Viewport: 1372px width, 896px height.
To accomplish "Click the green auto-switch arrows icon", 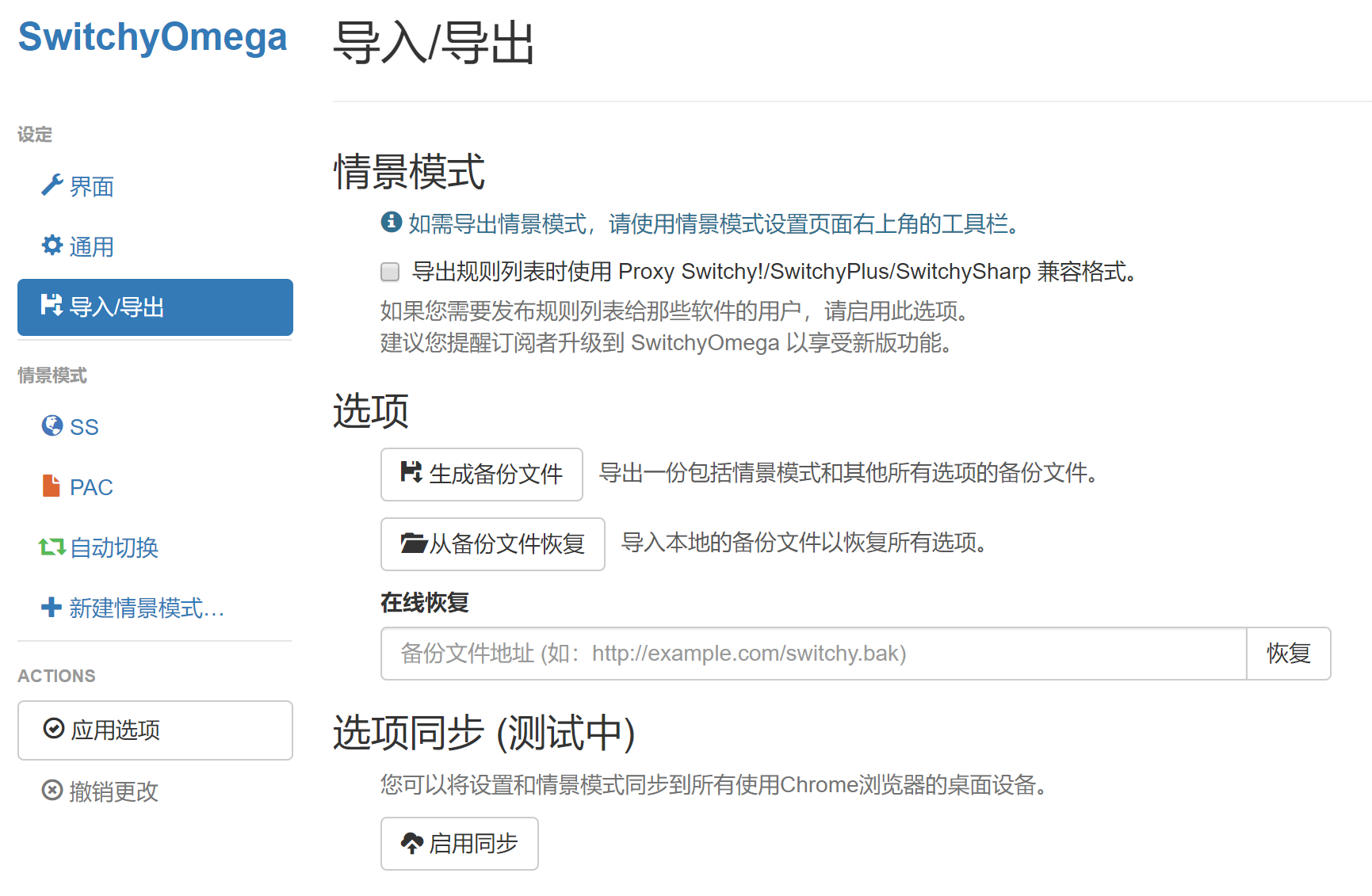I will click(52, 547).
